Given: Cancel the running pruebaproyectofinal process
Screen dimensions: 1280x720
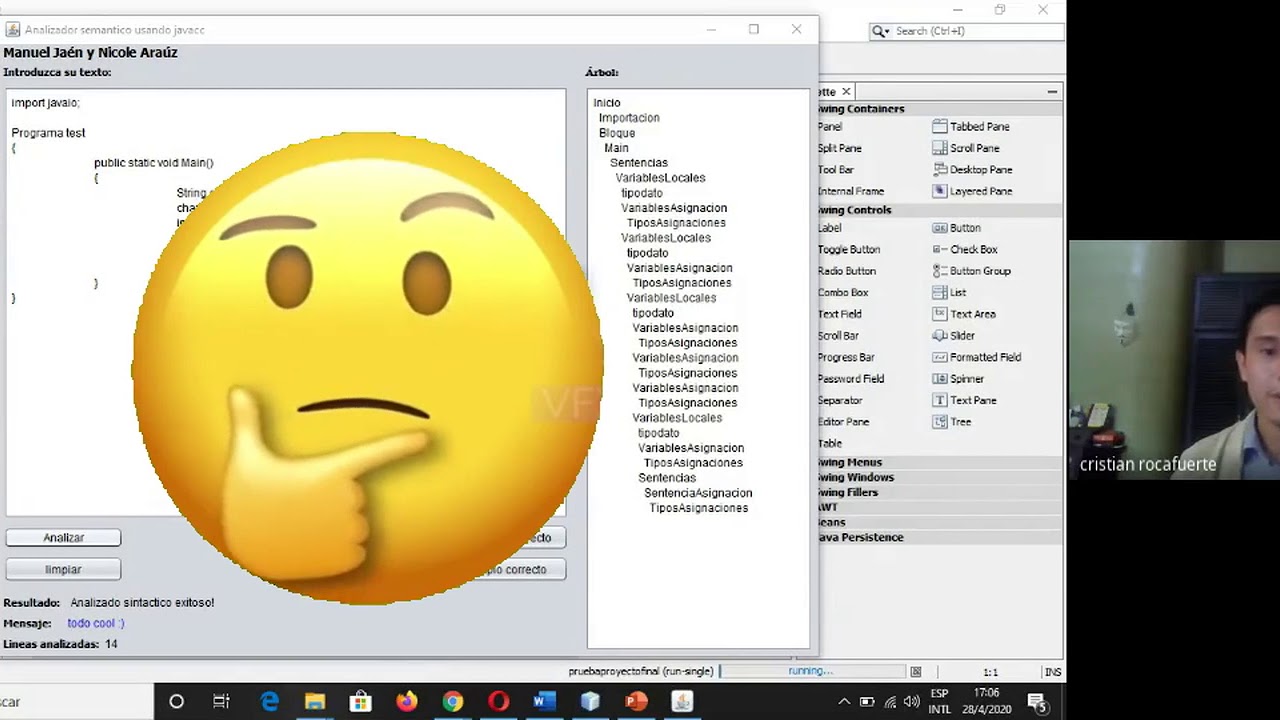Looking at the screenshot, I should 916,672.
